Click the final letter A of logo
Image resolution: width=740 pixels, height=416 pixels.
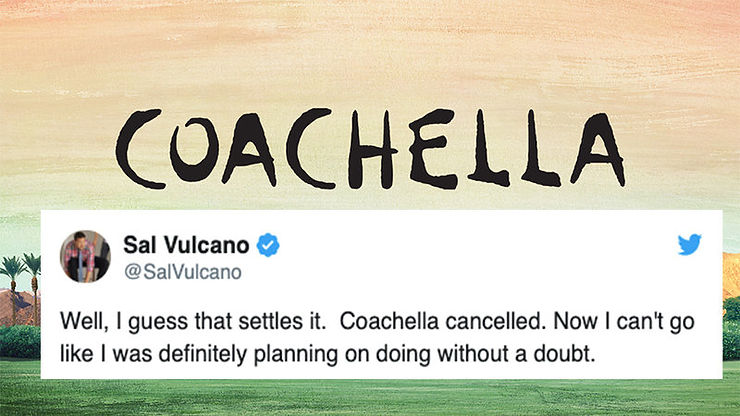[597, 150]
